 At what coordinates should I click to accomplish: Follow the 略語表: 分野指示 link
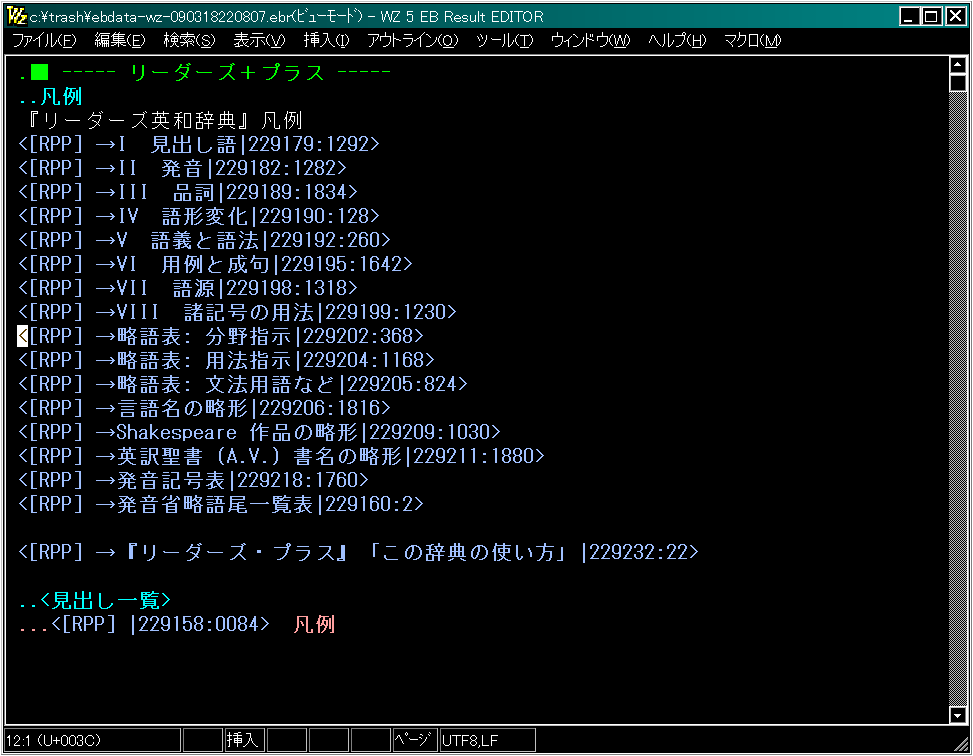click(x=220, y=336)
